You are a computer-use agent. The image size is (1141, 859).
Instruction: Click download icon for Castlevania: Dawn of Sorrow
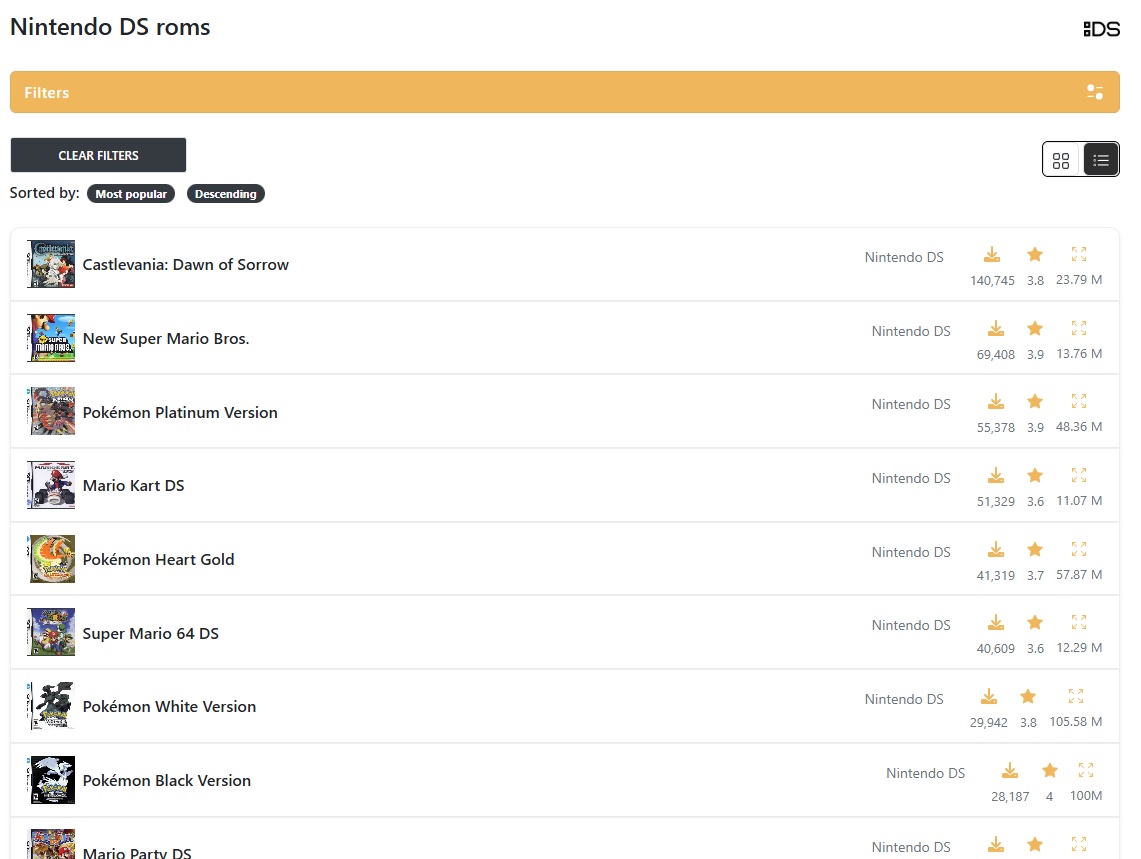992,255
